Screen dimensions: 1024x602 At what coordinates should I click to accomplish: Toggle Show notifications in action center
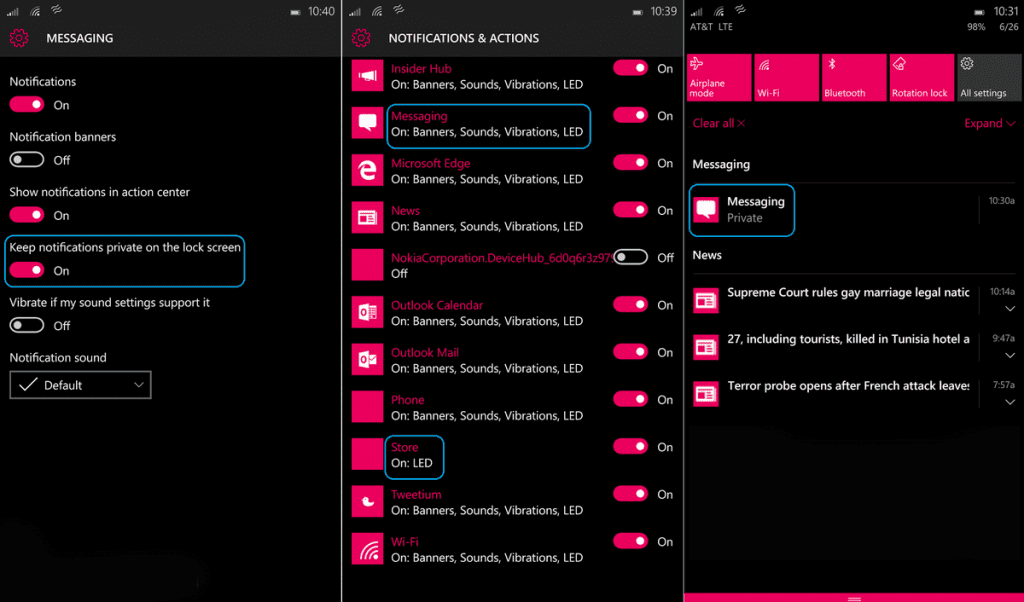[27, 215]
